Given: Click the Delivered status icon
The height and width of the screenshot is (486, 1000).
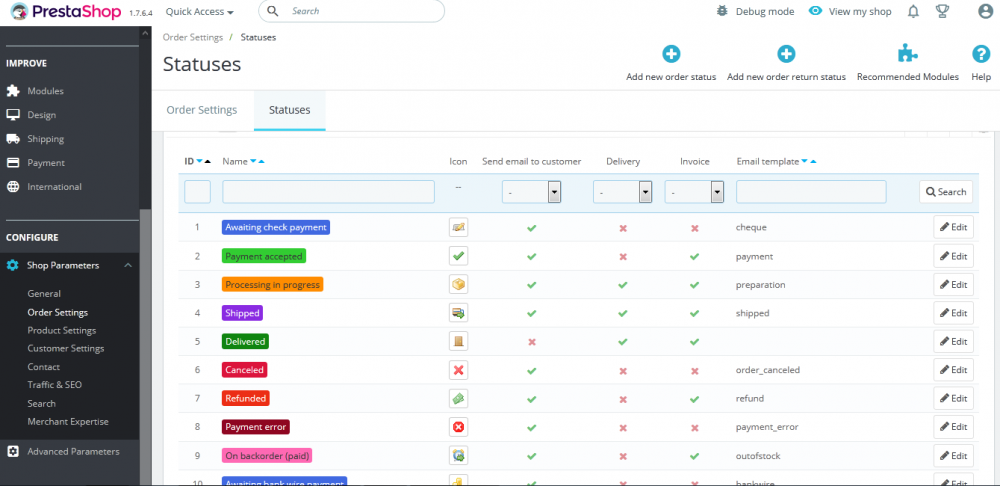Looking at the screenshot, I should tap(459, 341).
